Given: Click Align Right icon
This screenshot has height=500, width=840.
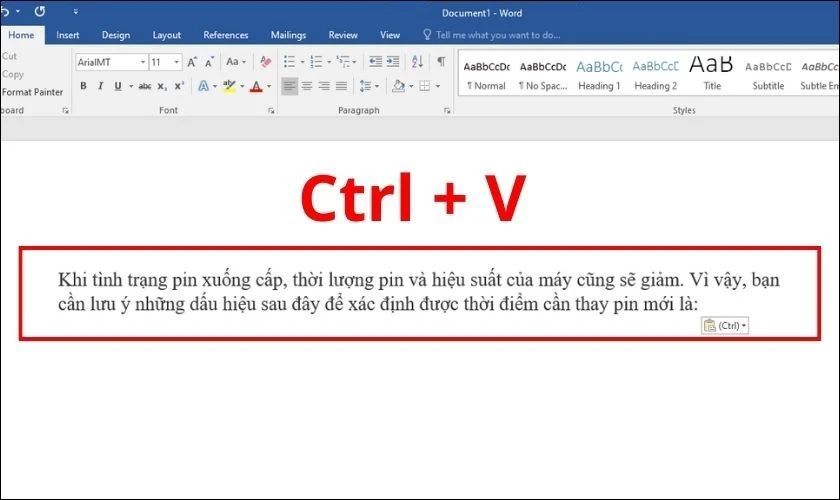Looking at the screenshot, I should pyautogui.click(x=324, y=86).
